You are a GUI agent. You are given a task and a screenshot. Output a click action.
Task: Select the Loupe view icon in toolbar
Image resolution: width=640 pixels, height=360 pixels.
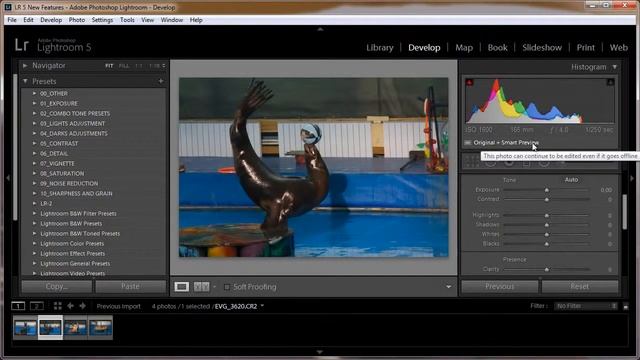(x=182, y=287)
